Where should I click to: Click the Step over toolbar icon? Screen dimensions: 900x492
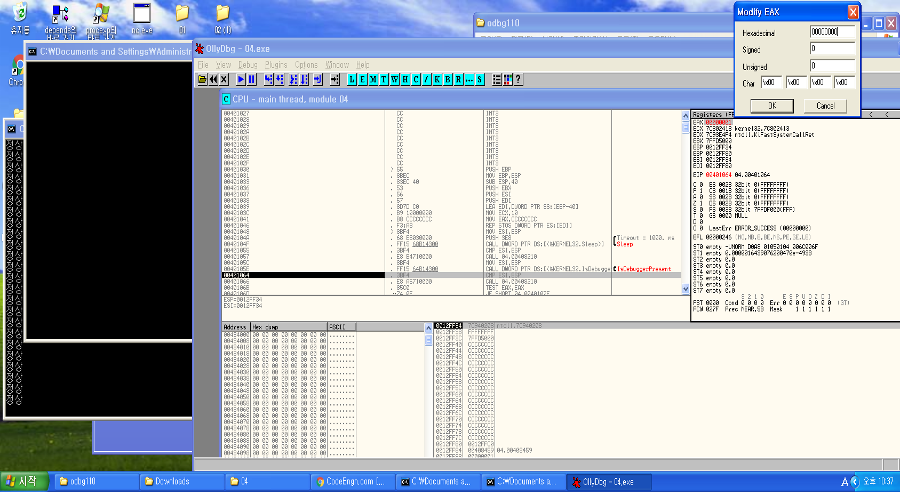click(x=280, y=79)
